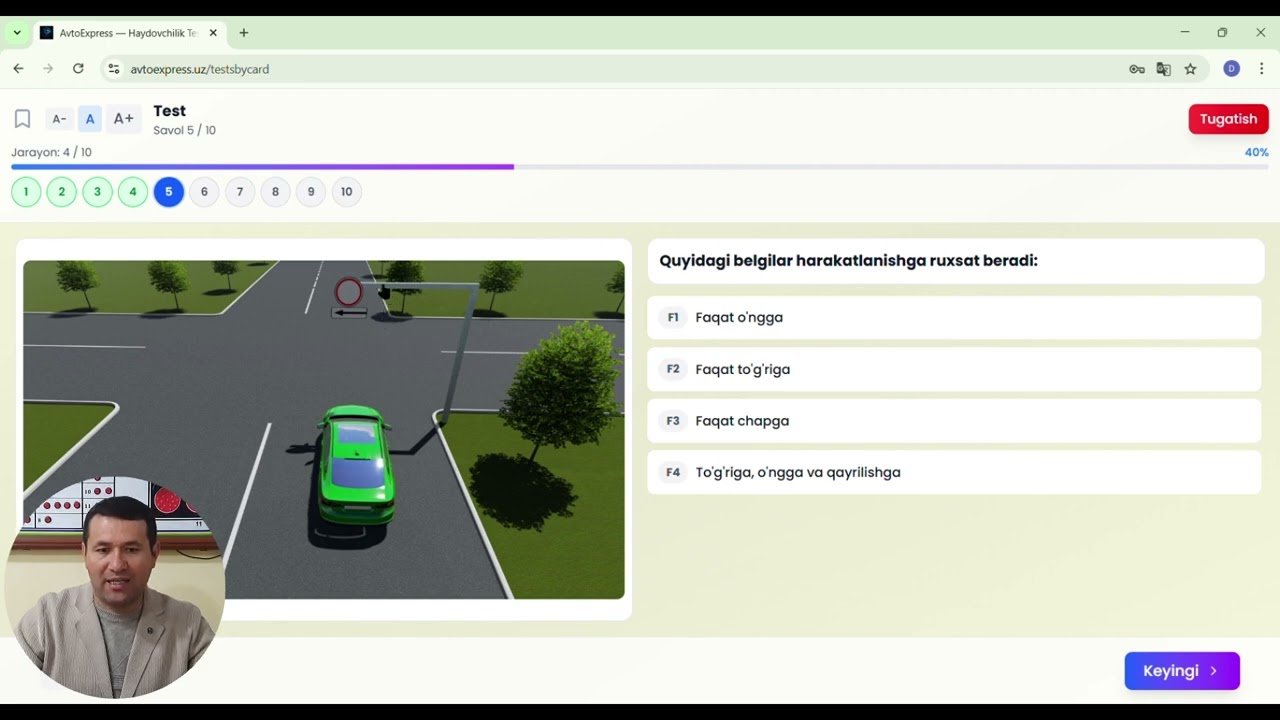Go to question 2

(62, 192)
